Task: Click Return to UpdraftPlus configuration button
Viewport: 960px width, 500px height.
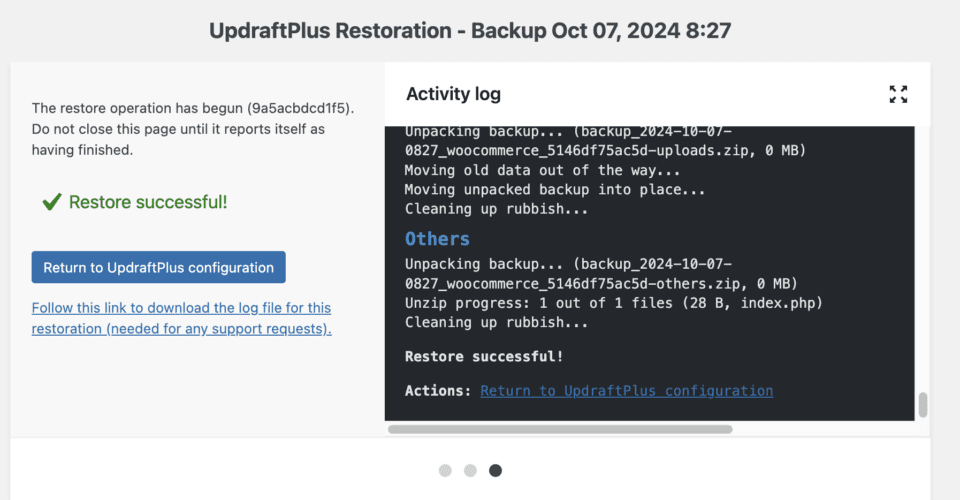Action: pos(159,267)
